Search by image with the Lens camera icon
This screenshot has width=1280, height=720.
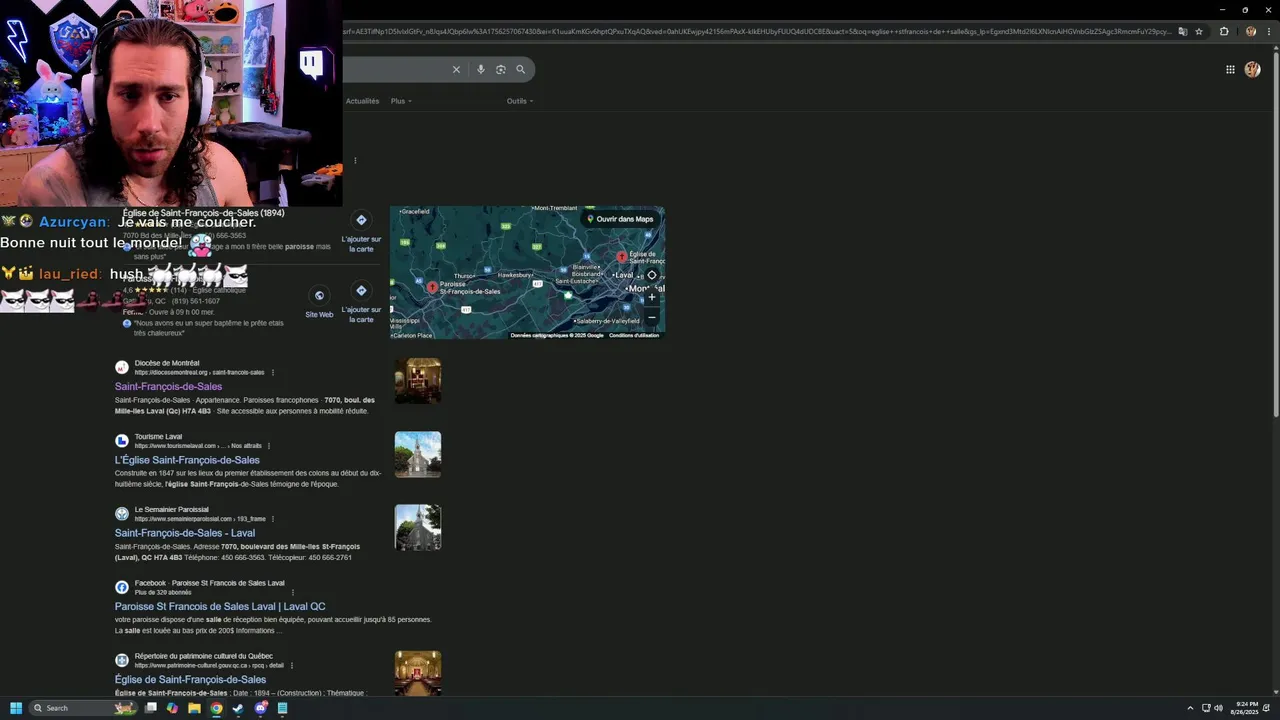(501, 69)
